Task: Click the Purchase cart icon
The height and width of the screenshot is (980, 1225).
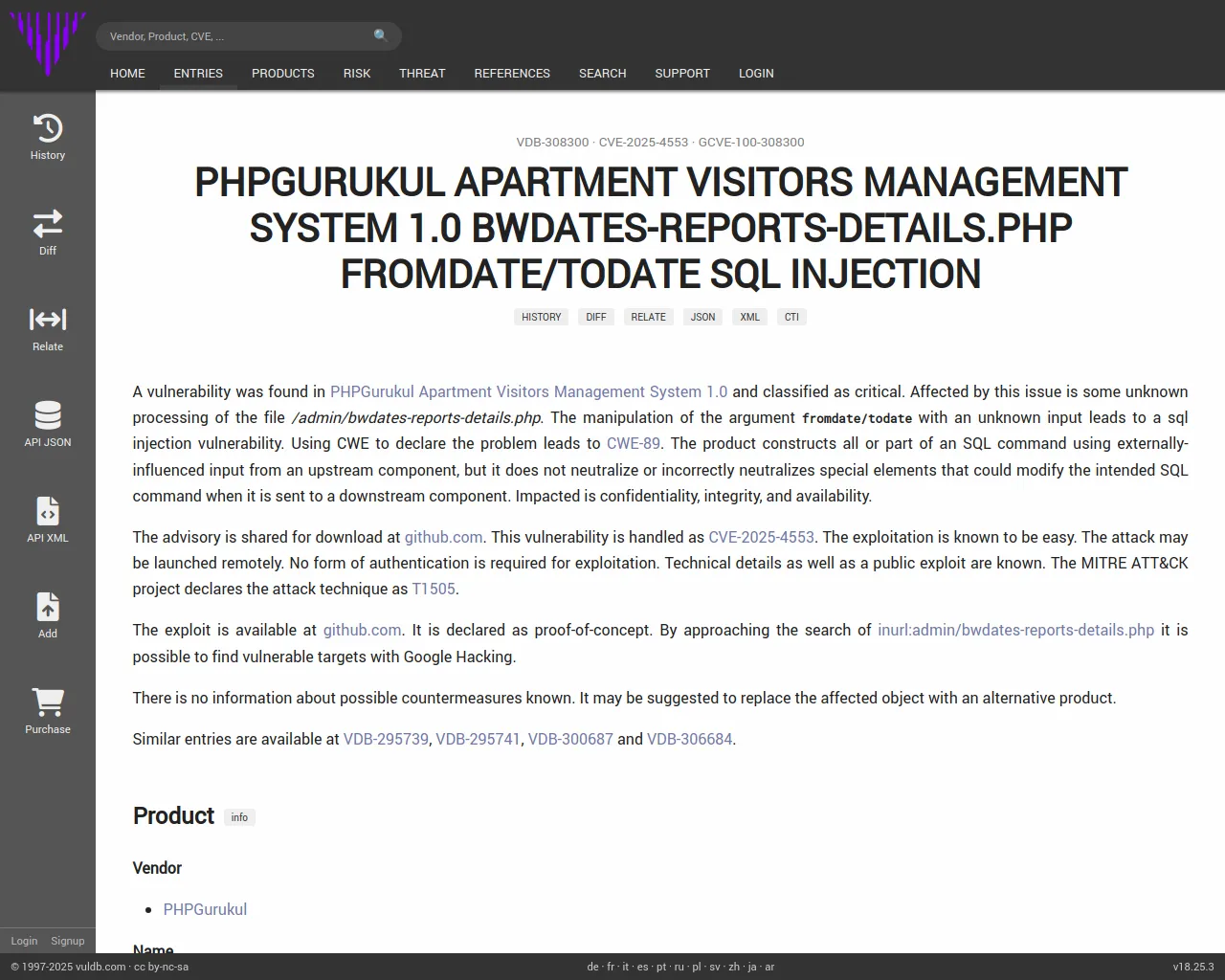Action: click(48, 711)
